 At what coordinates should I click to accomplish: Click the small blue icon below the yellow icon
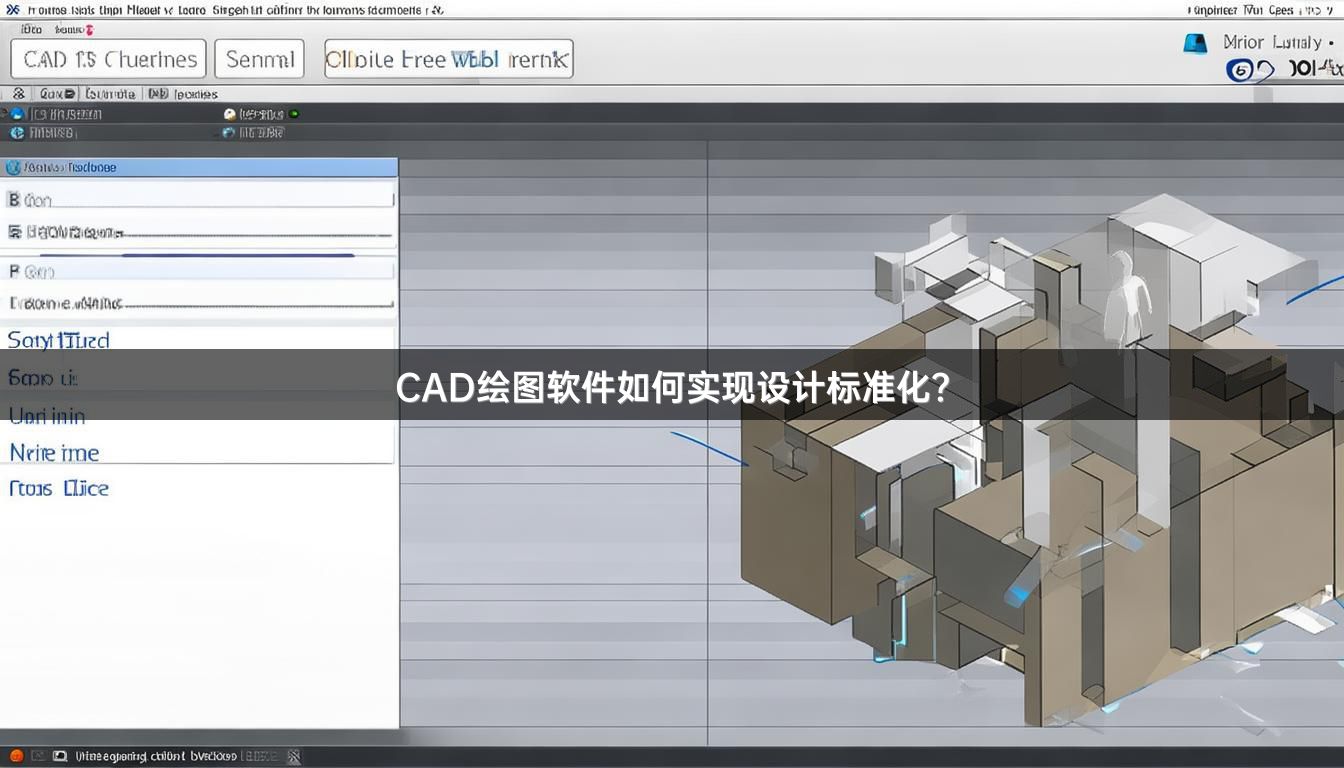(x=229, y=132)
